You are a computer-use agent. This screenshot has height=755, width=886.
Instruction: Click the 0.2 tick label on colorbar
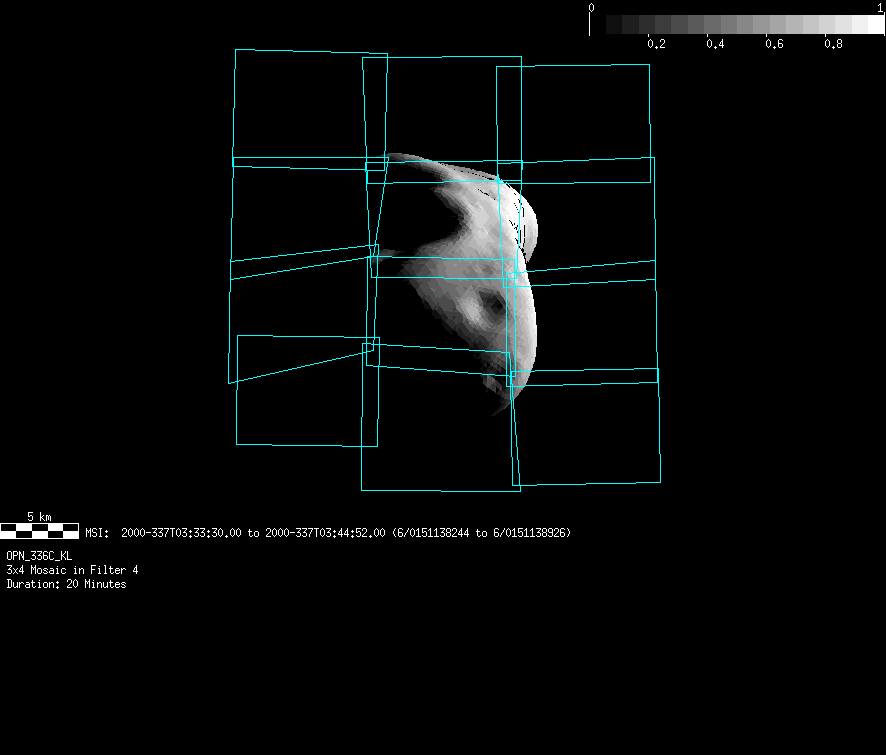(x=656, y=44)
